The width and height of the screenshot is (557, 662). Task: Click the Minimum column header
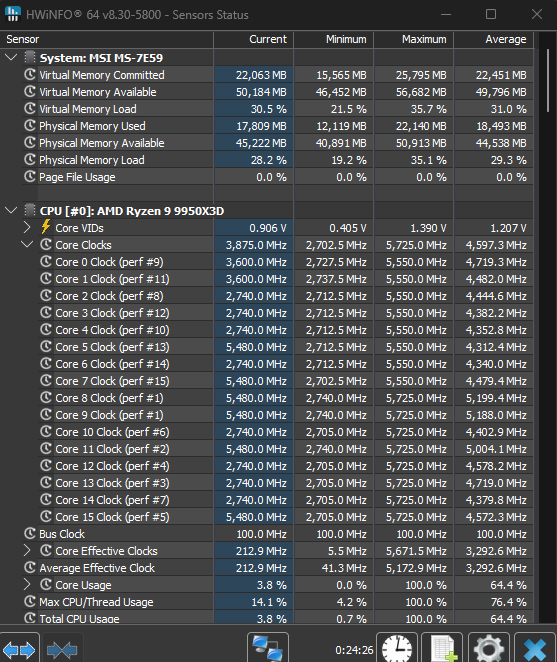(334, 39)
